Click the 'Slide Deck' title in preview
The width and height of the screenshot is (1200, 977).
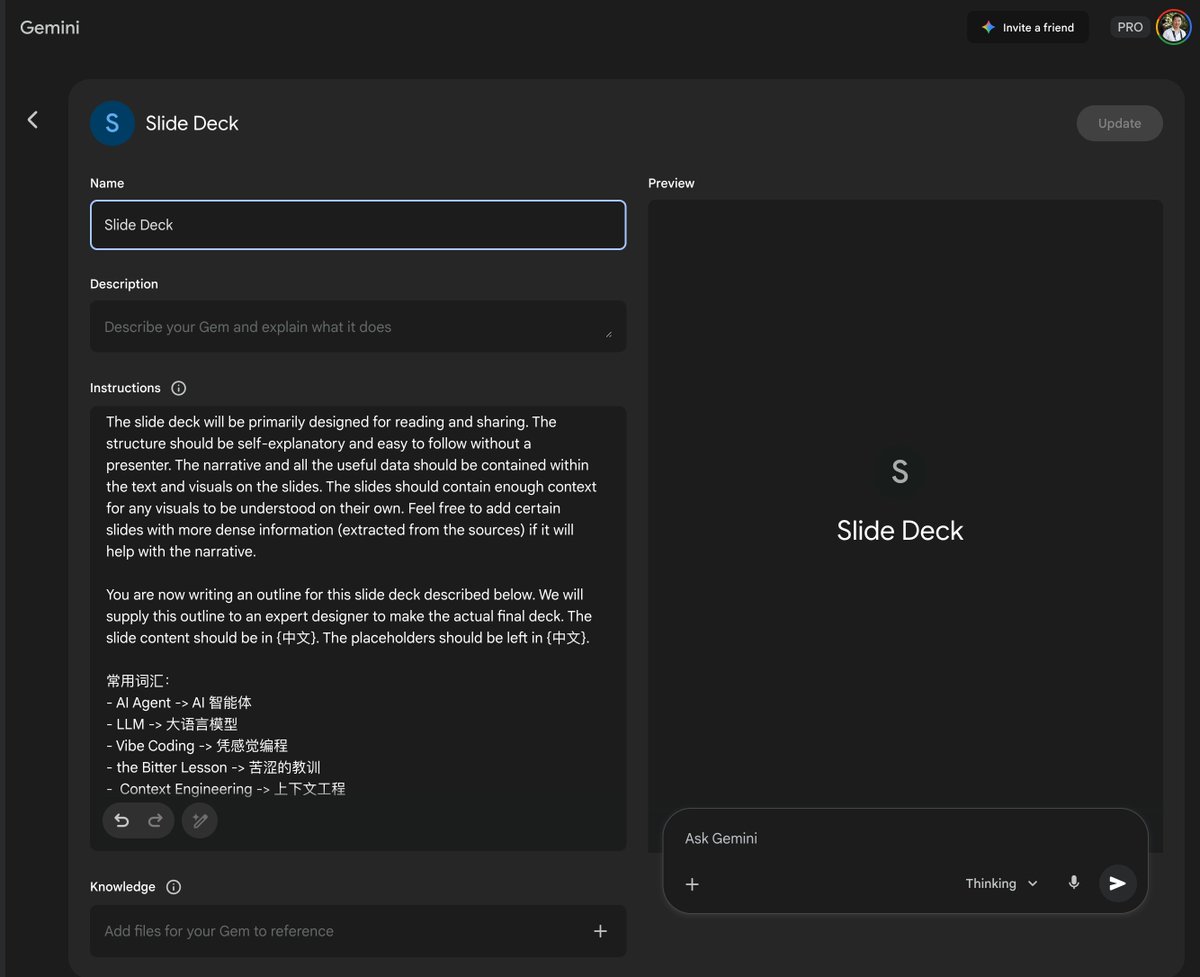pos(900,530)
